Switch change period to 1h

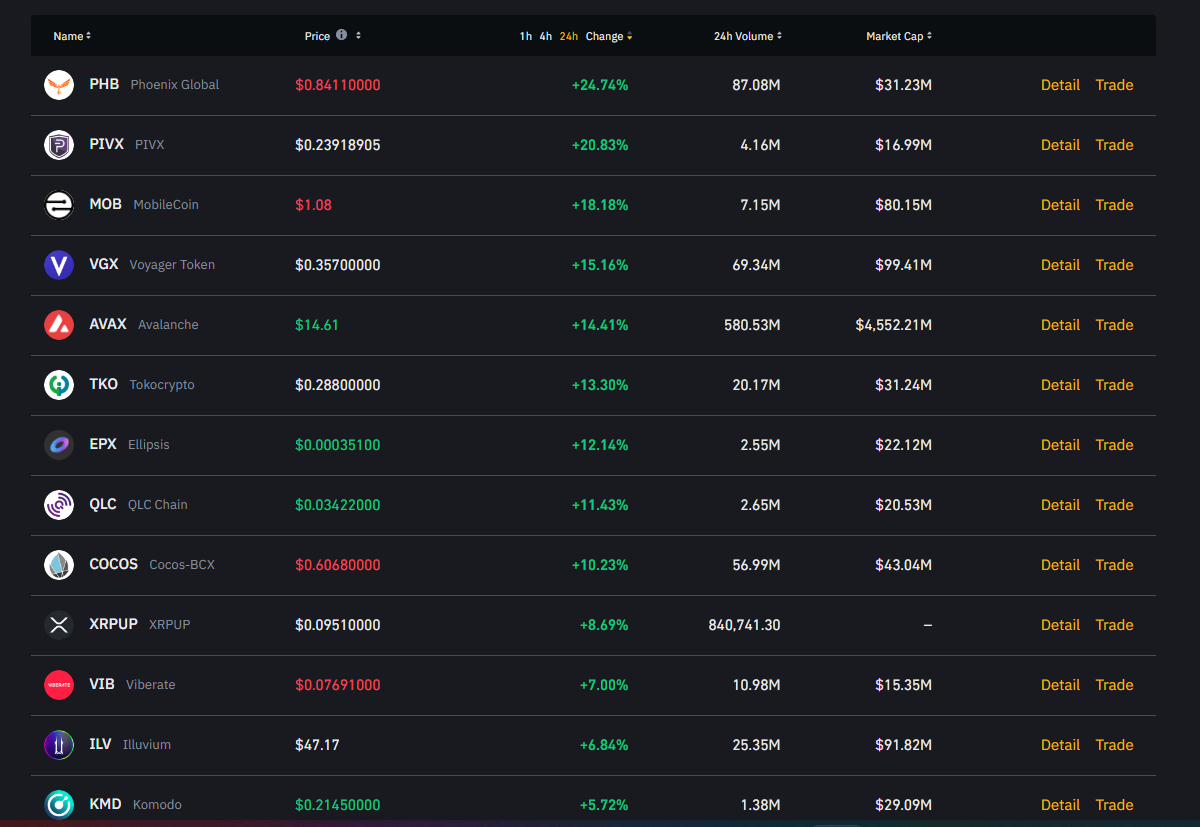tap(525, 36)
